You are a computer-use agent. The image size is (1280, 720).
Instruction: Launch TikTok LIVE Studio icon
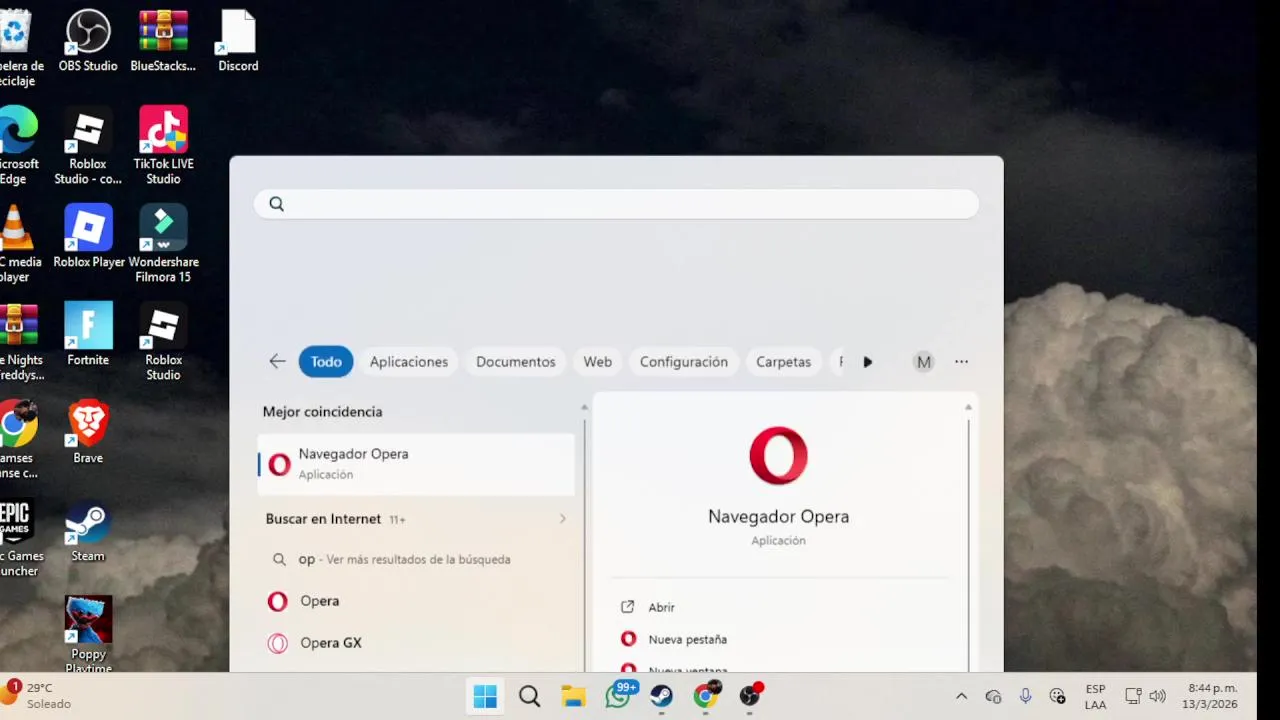coord(163,146)
